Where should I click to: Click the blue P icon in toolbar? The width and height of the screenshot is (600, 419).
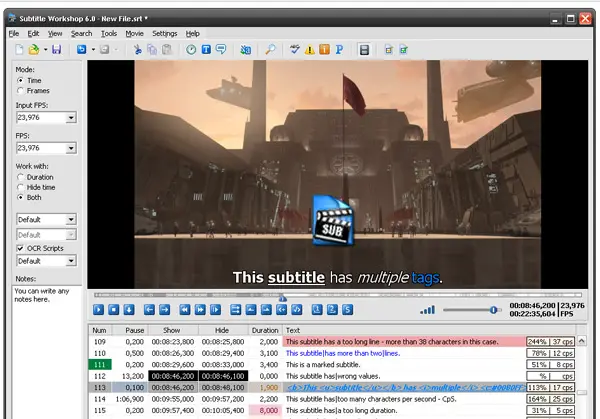(x=339, y=49)
